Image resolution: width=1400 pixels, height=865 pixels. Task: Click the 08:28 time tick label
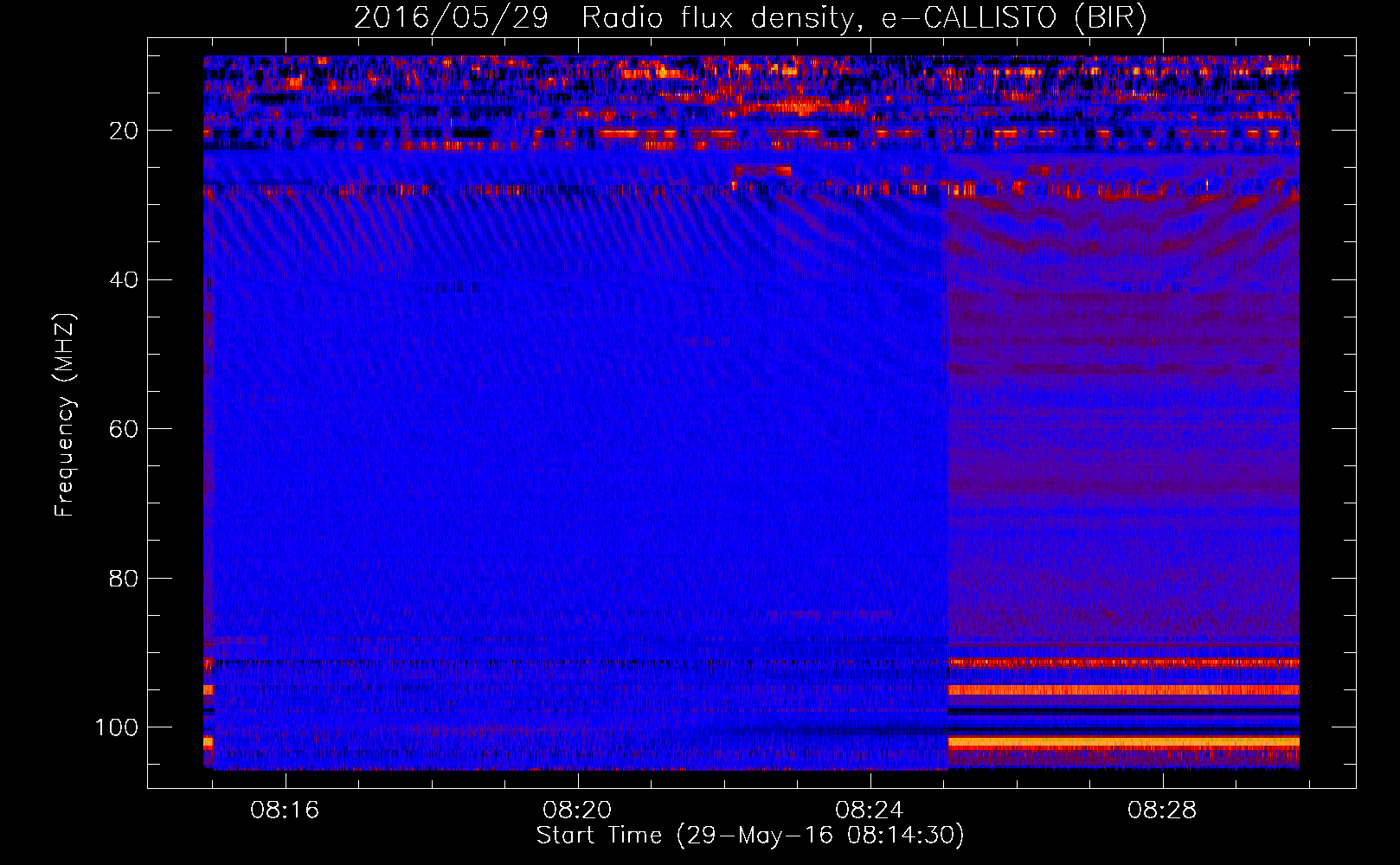point(1162,811)
